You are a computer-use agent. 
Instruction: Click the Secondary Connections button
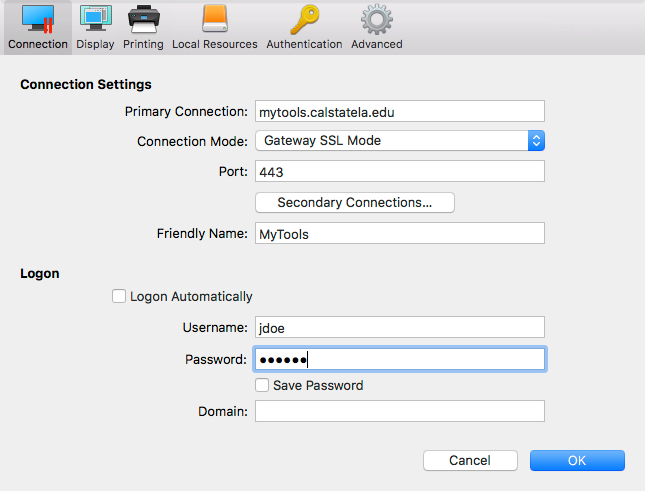tap(355, 202)
